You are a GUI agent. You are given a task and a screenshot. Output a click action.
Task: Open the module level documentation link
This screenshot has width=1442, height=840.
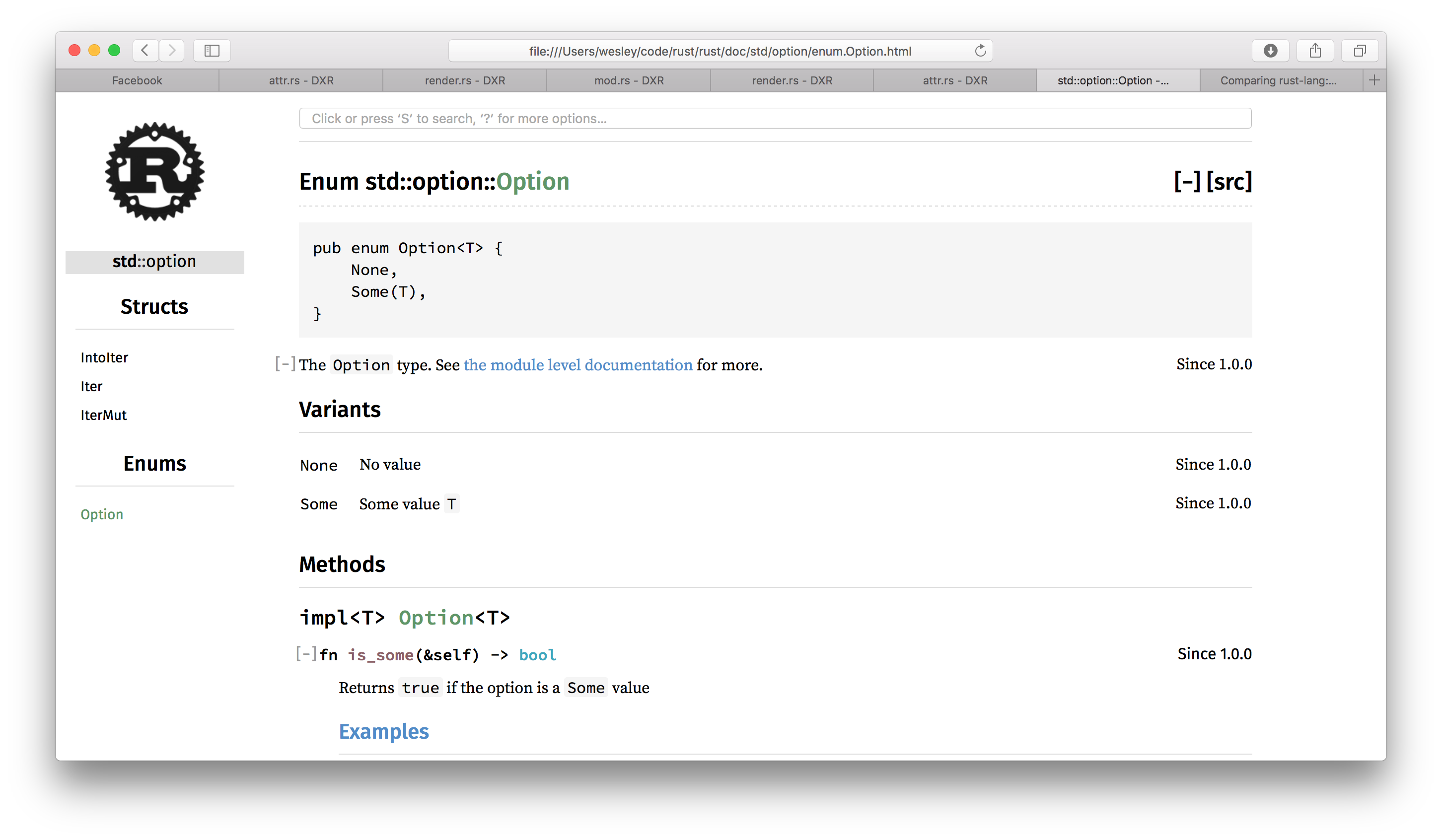pos(578,365)
